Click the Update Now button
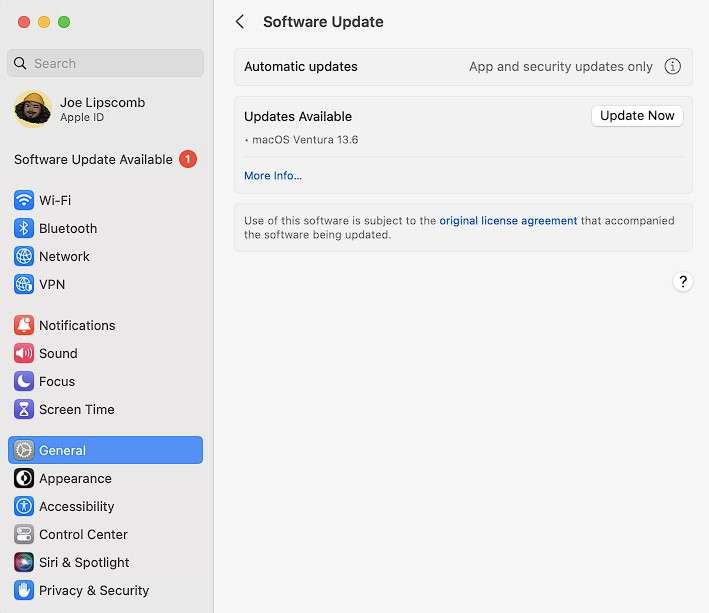The height and width of the screenshot is (613, 709). (637, 116)
